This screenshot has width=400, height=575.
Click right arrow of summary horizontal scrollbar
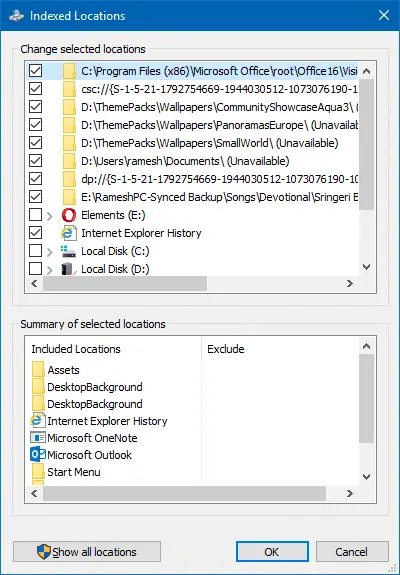350,494
